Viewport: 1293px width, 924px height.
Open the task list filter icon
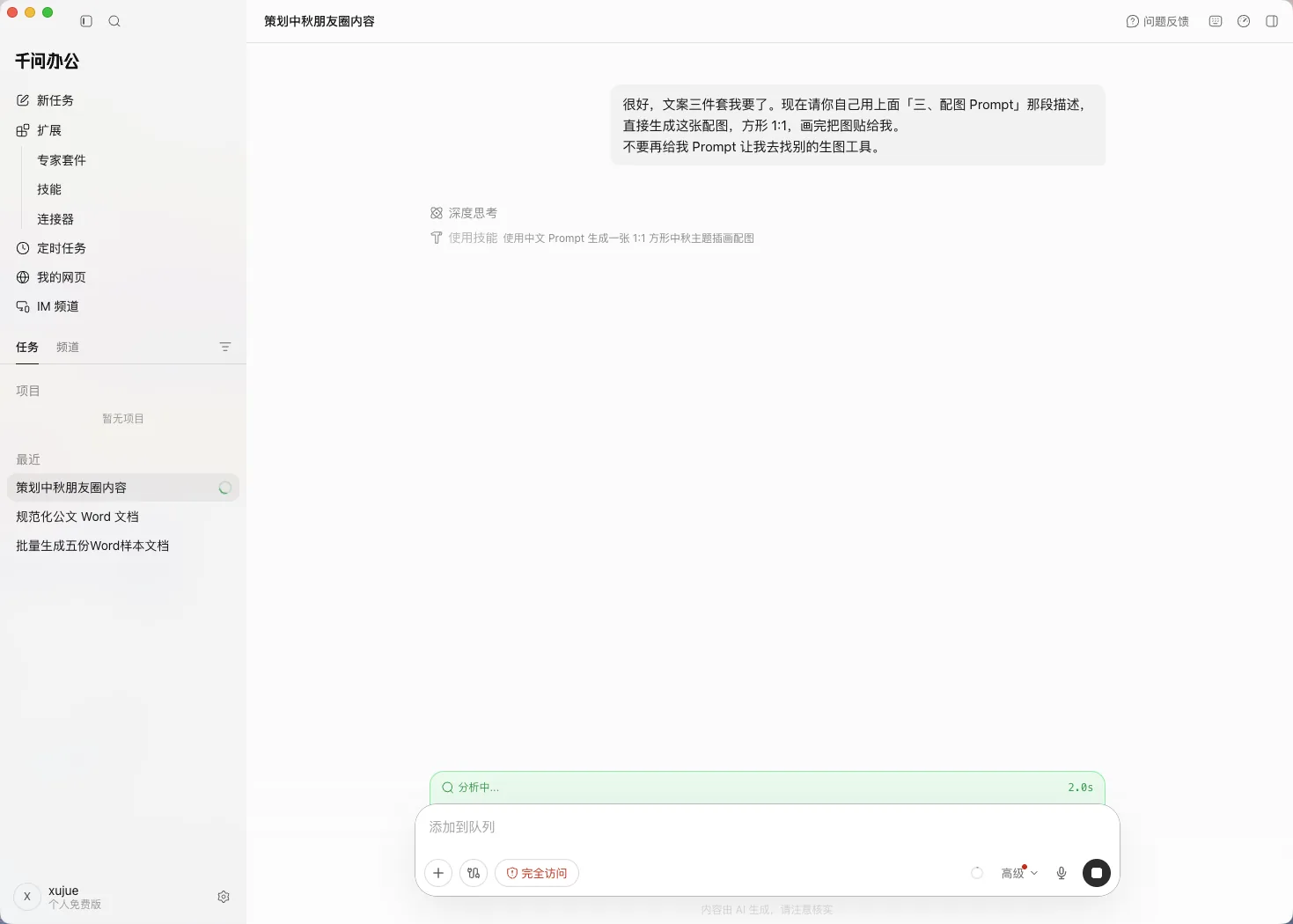tap(225, 347)
